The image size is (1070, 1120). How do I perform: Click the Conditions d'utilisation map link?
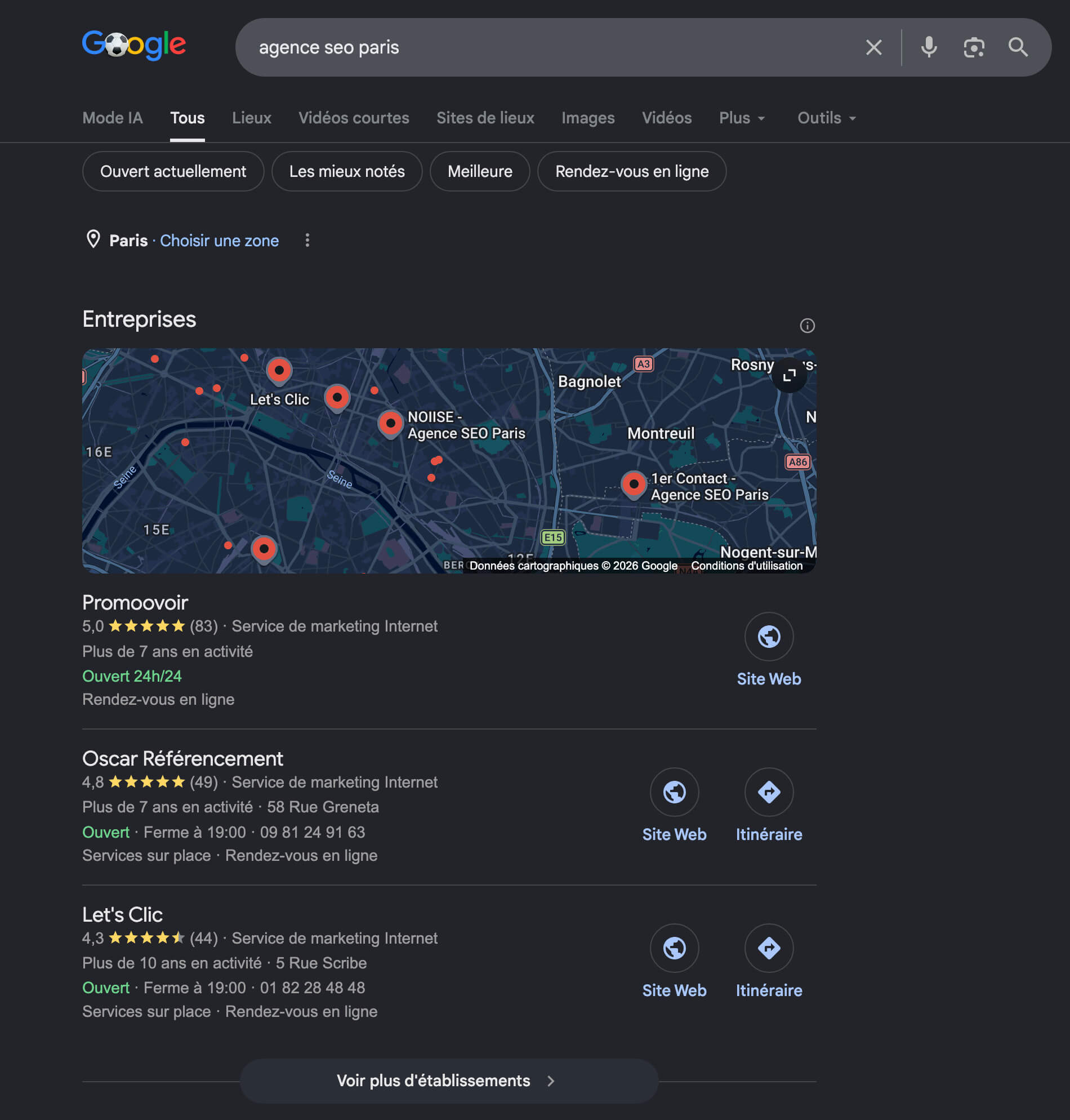pos(747,566)
